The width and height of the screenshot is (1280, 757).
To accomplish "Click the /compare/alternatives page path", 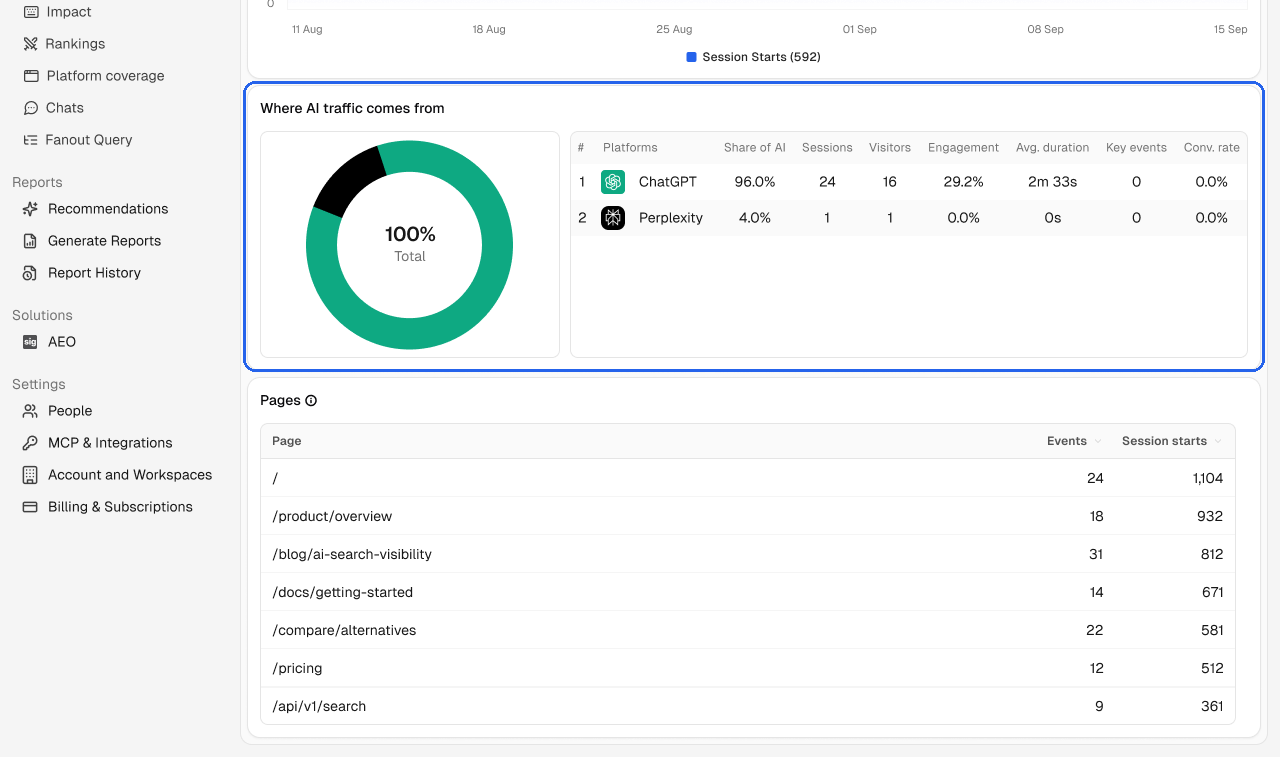I will [x=344, y=630].
